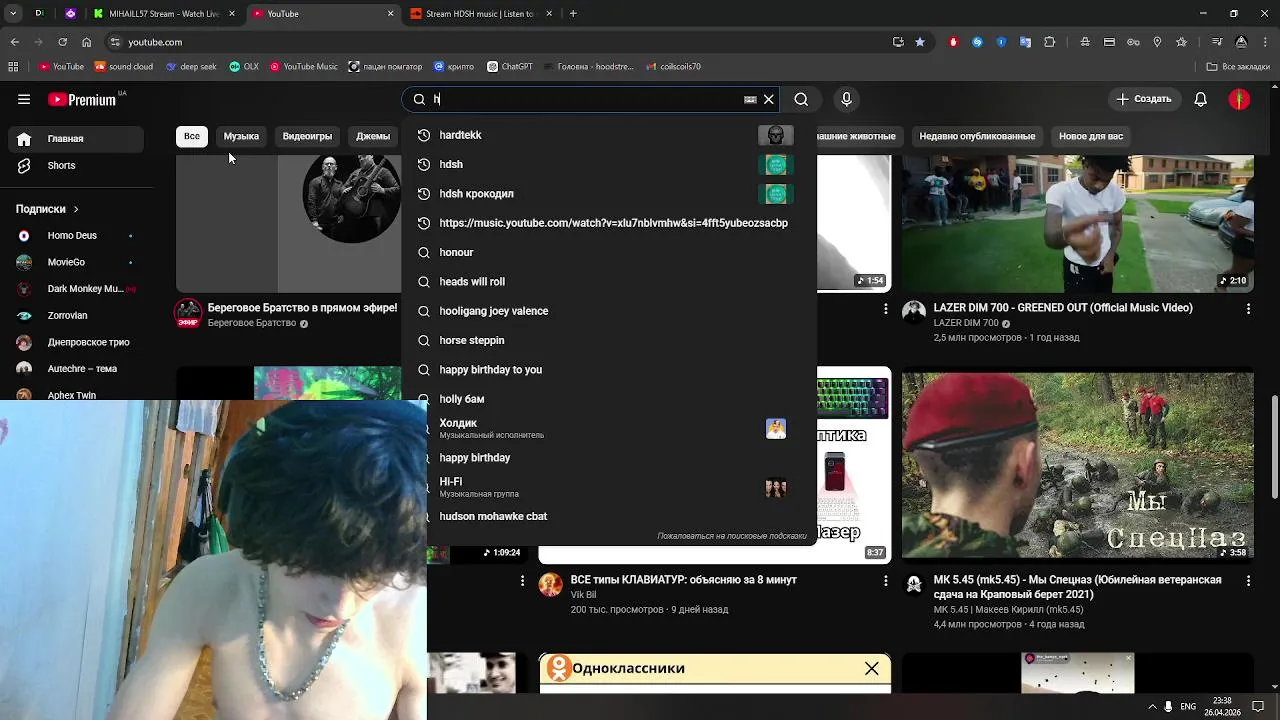Open the install app icon in address bar

pos(898,42)
